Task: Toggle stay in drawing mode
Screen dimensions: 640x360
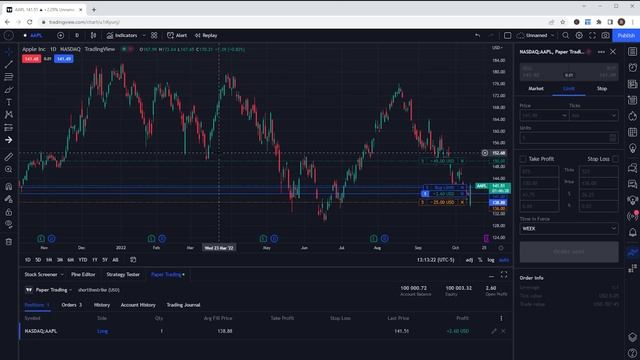Action: tap(9, 199)
